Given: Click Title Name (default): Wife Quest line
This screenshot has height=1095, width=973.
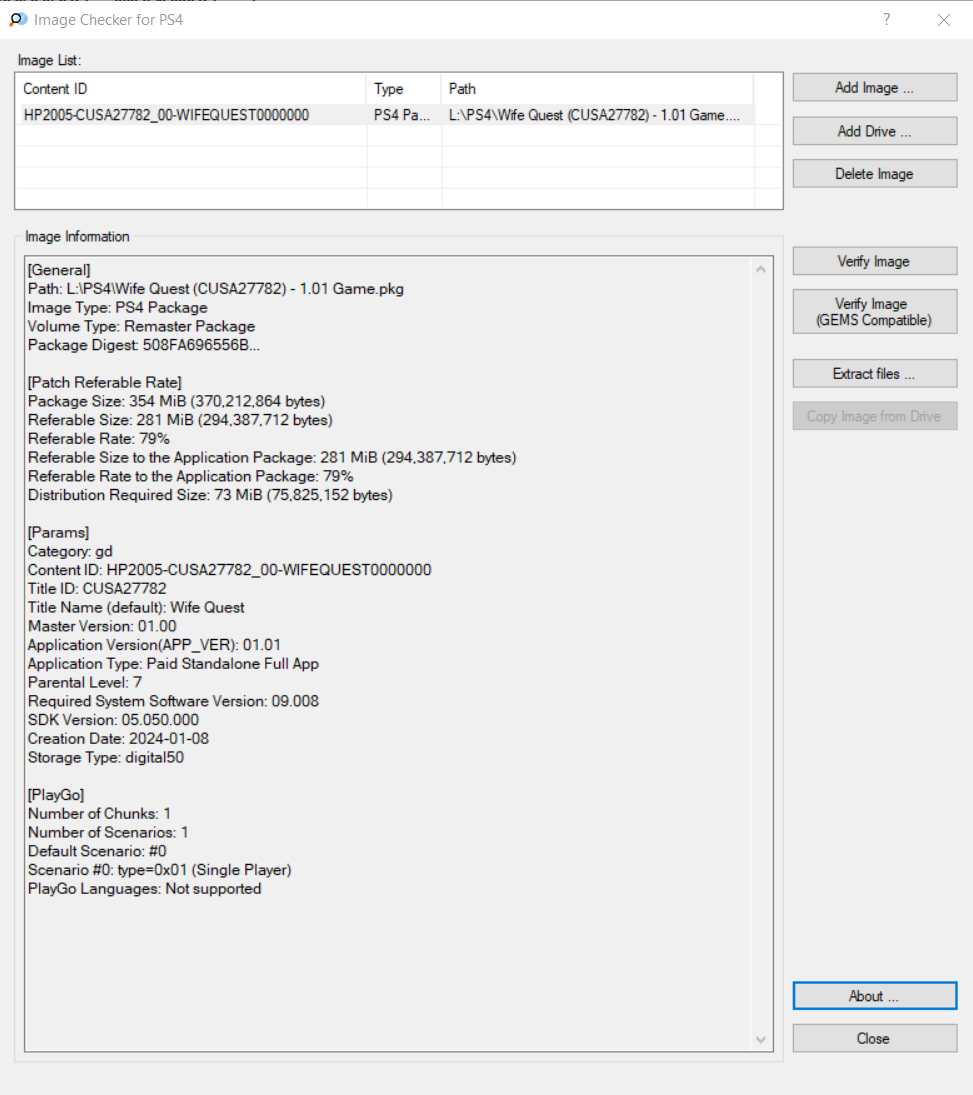Looking at the screenshot, I should [x=136, y=608].
